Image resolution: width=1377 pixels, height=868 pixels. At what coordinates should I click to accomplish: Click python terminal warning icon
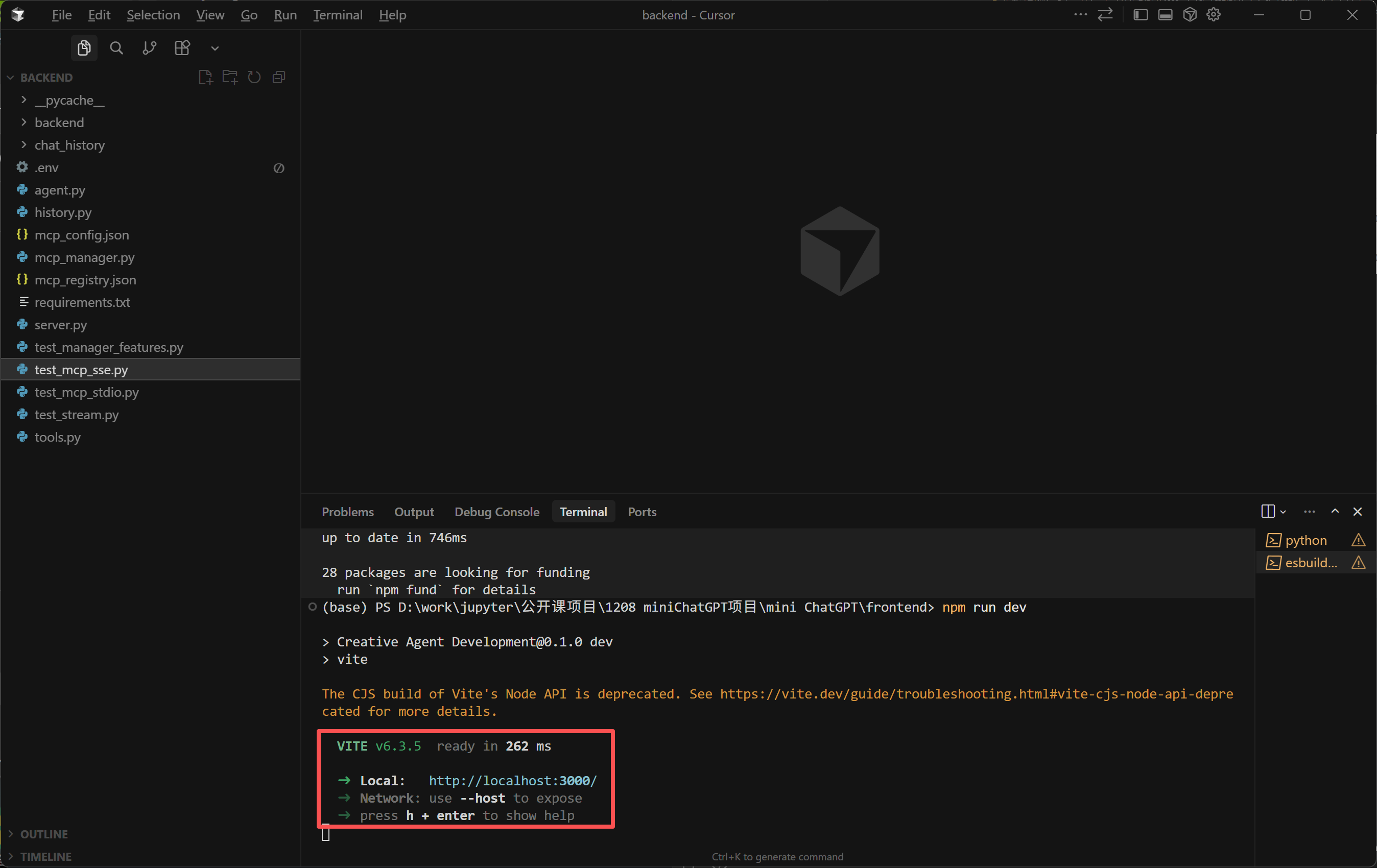coord(1358,540)
